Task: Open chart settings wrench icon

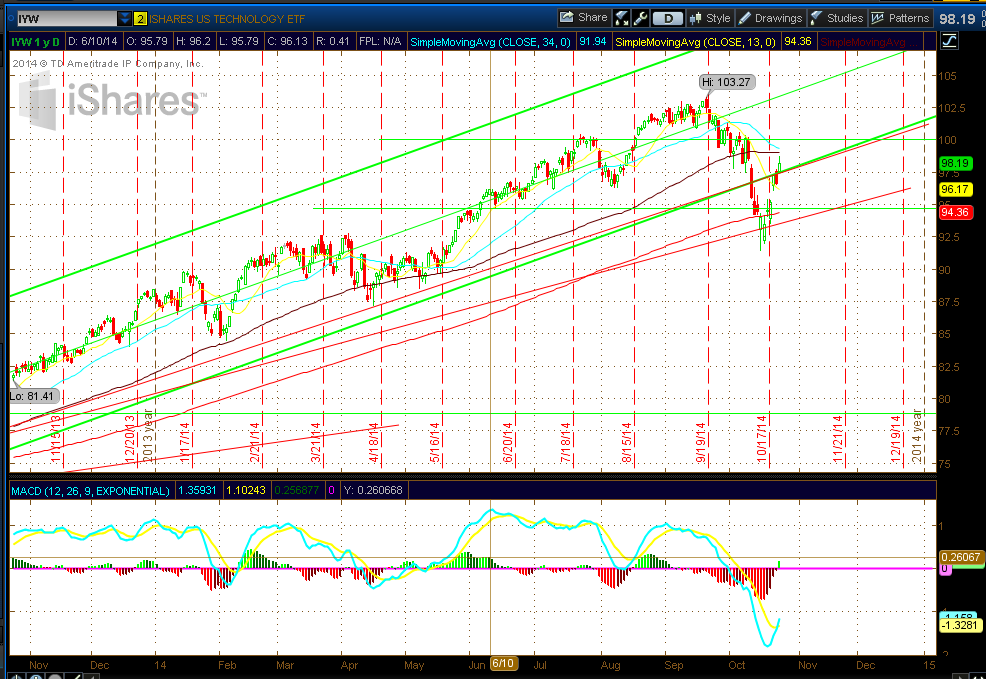Action: [x=640, y=18]
